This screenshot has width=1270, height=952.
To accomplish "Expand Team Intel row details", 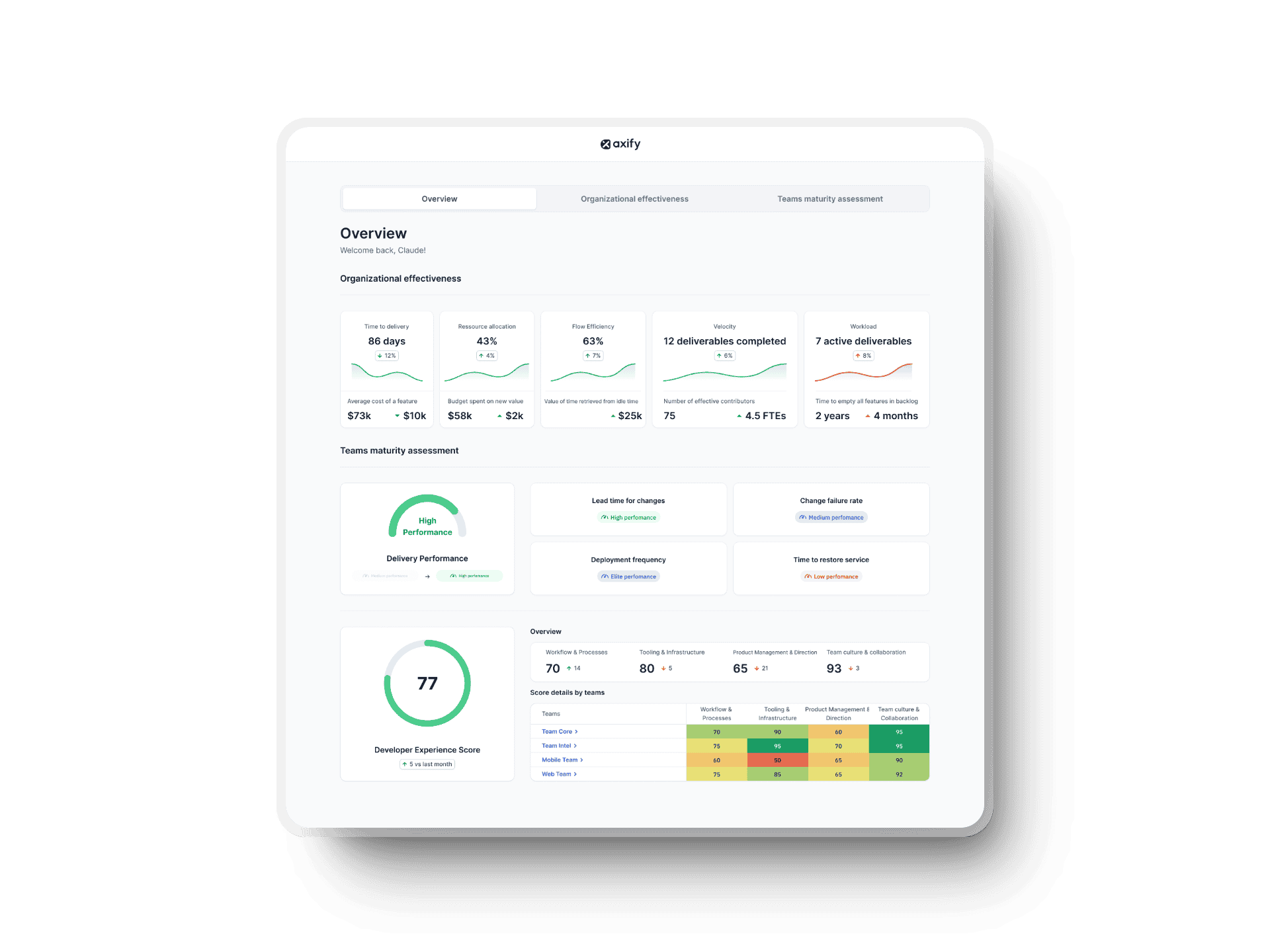I will click(558, 746).
